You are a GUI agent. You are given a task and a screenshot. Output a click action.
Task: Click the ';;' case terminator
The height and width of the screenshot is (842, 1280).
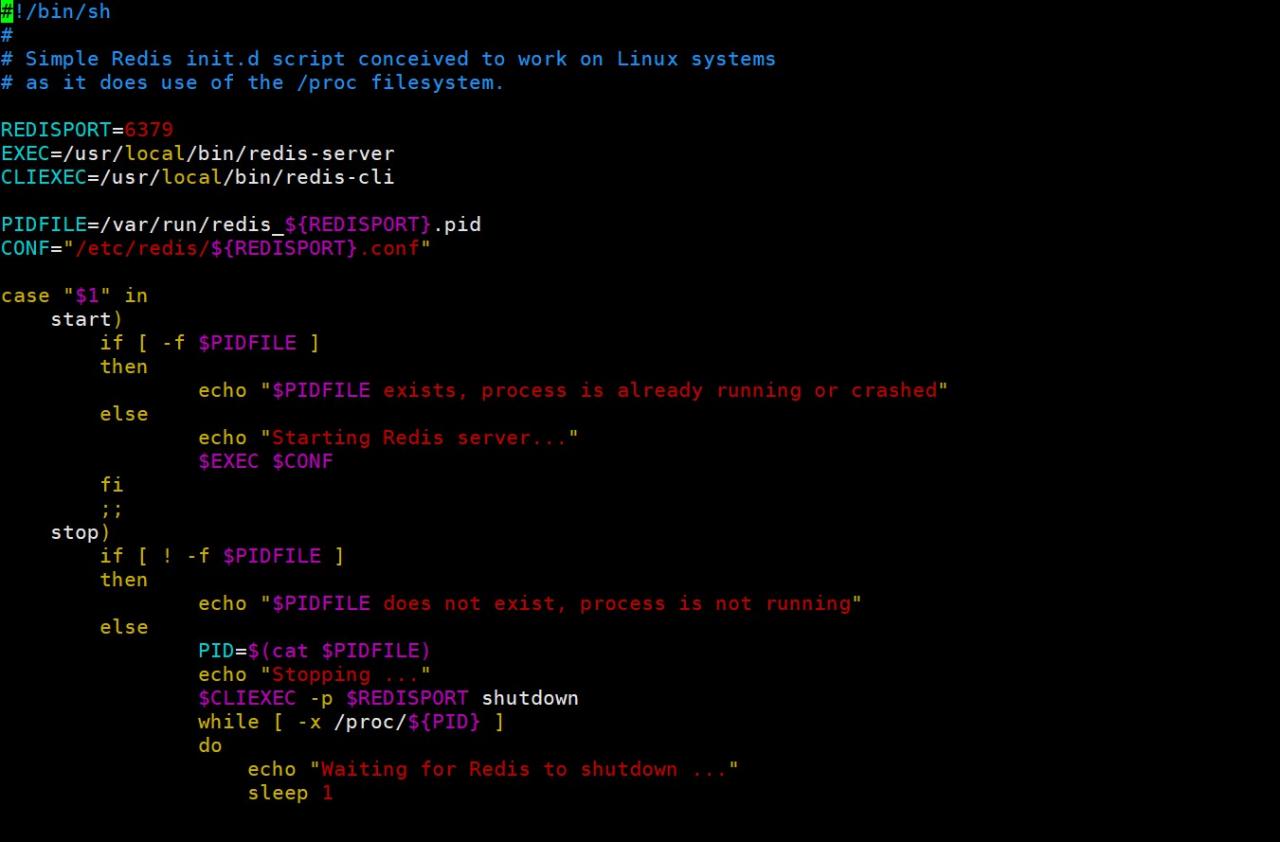click(112, 510)
